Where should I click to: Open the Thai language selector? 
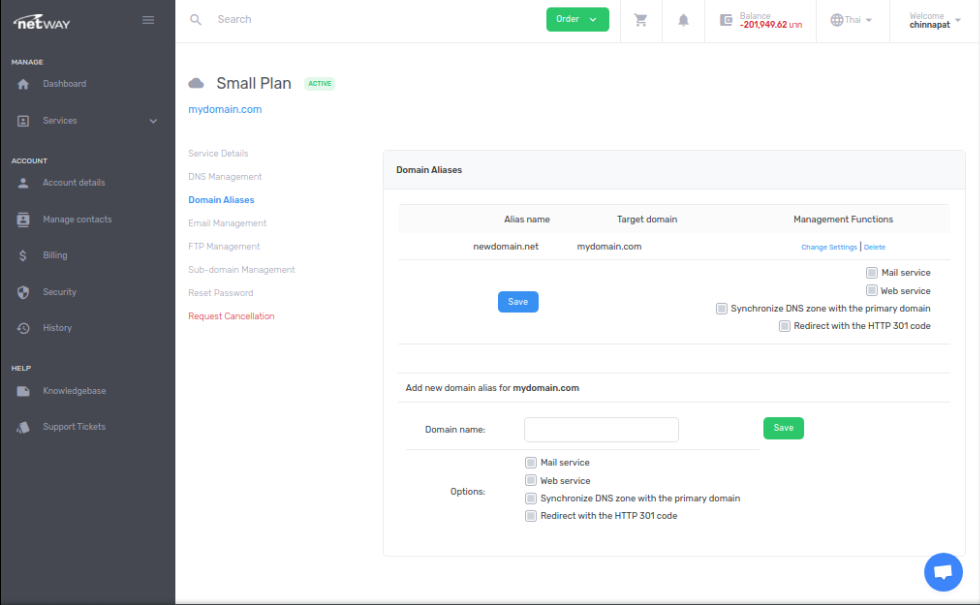(851, 20)
